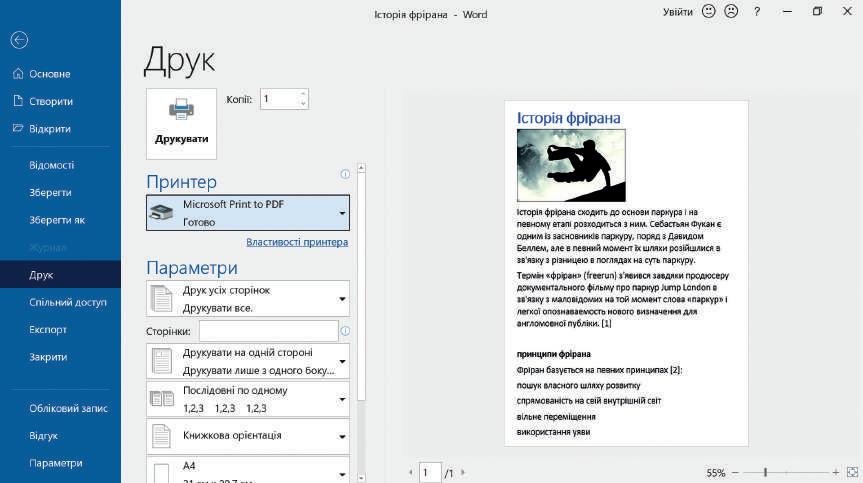Click Закрити in the sidebar

pyautogui.click(x=48, y=357)
